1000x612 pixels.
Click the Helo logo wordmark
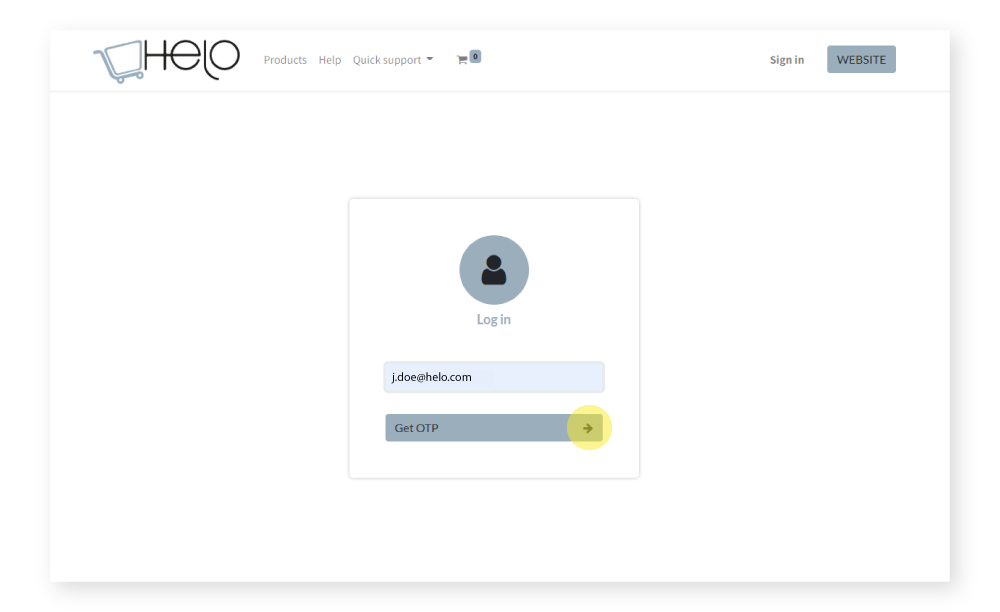pyautogui.click(x=192, y=57)
